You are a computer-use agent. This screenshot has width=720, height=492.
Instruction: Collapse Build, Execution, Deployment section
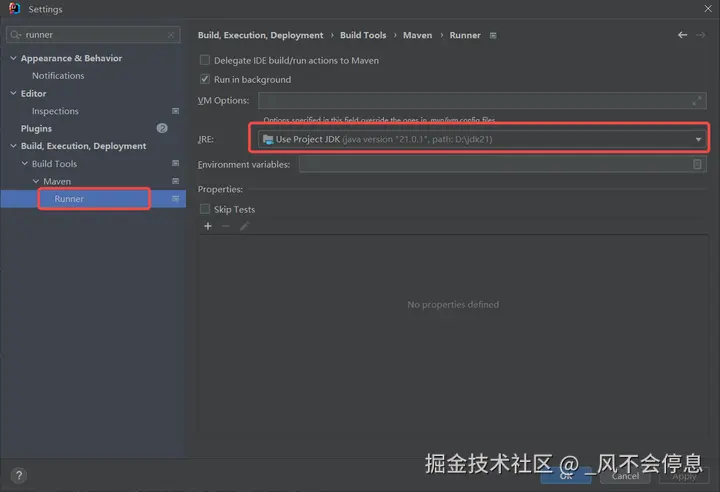click(x=13, y=146)
